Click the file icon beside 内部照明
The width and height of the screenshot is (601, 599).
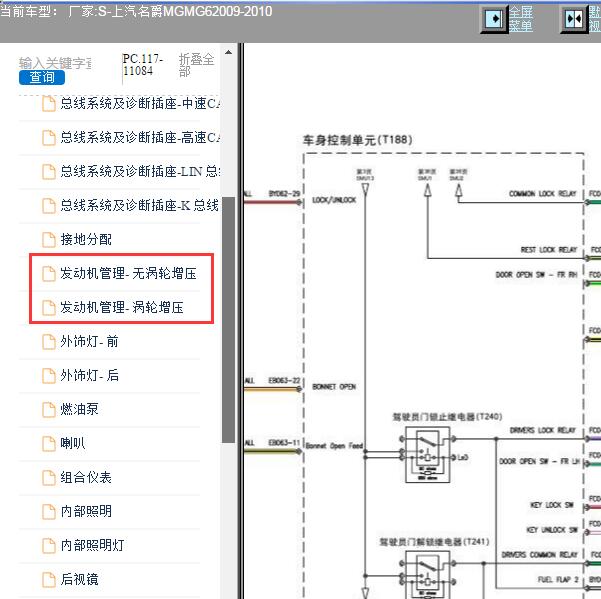[49, 512]
